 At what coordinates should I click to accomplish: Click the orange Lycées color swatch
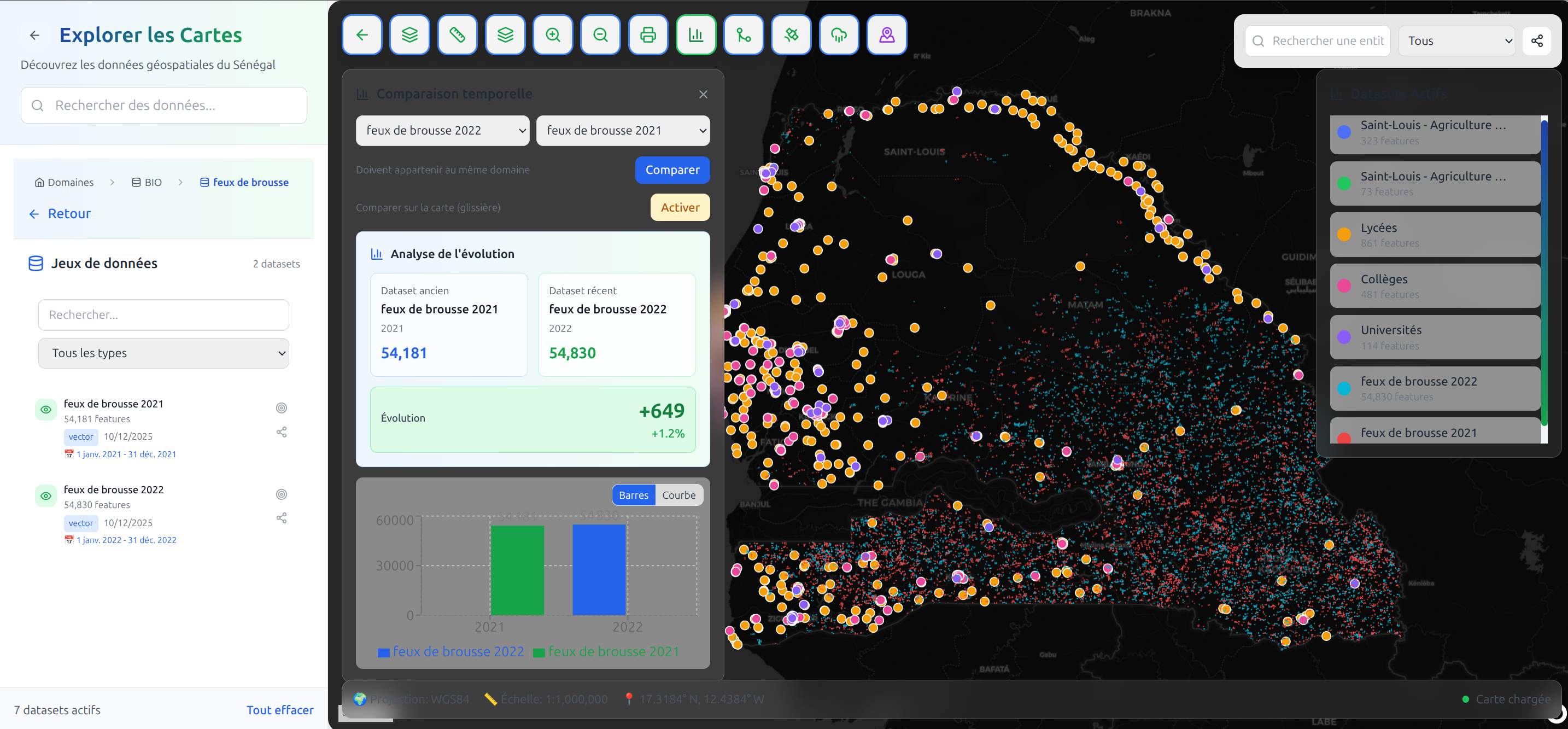tap(1344, 235)
